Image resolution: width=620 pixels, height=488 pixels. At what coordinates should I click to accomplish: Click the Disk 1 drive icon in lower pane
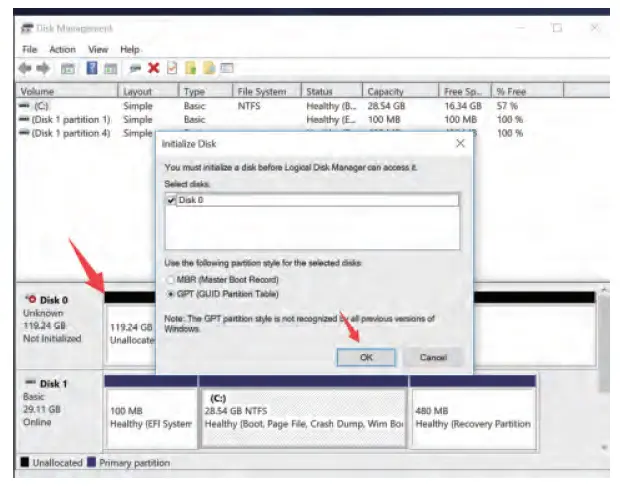[30, 382]
